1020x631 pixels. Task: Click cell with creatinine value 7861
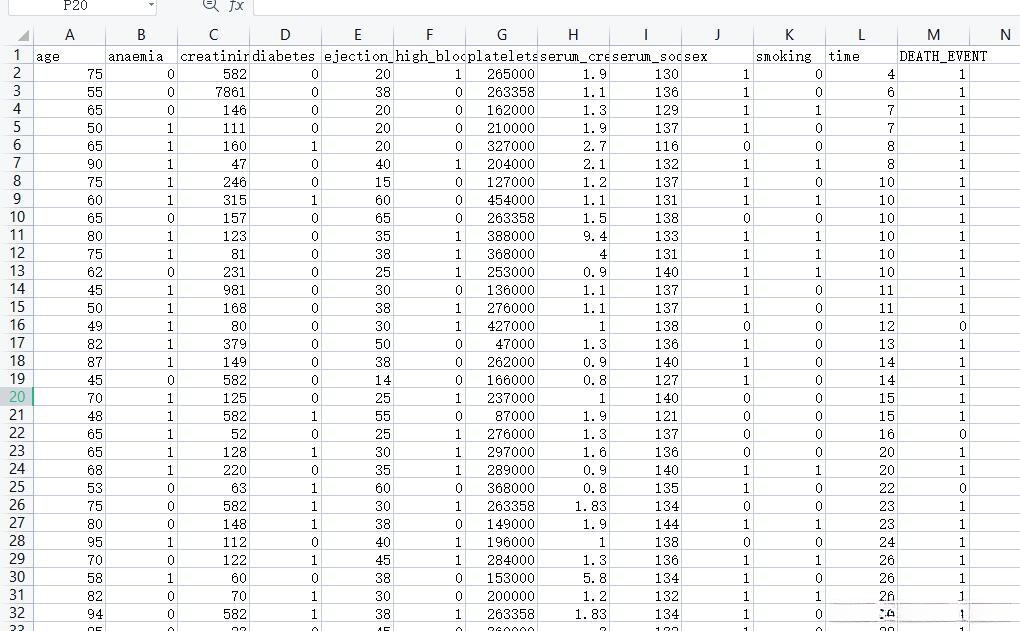pos(213,92)
